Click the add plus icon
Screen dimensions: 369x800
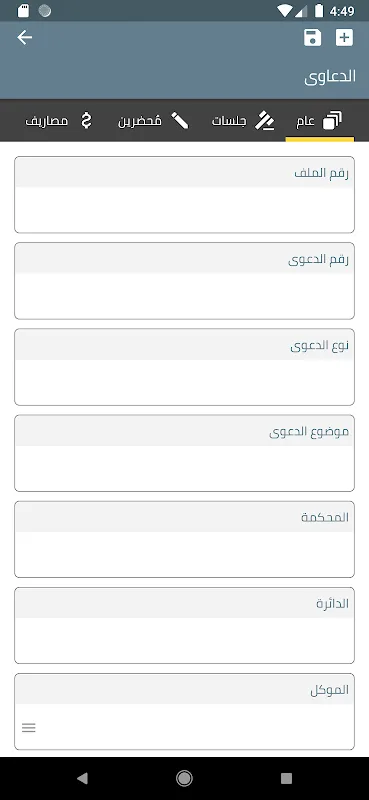(344, 38)
